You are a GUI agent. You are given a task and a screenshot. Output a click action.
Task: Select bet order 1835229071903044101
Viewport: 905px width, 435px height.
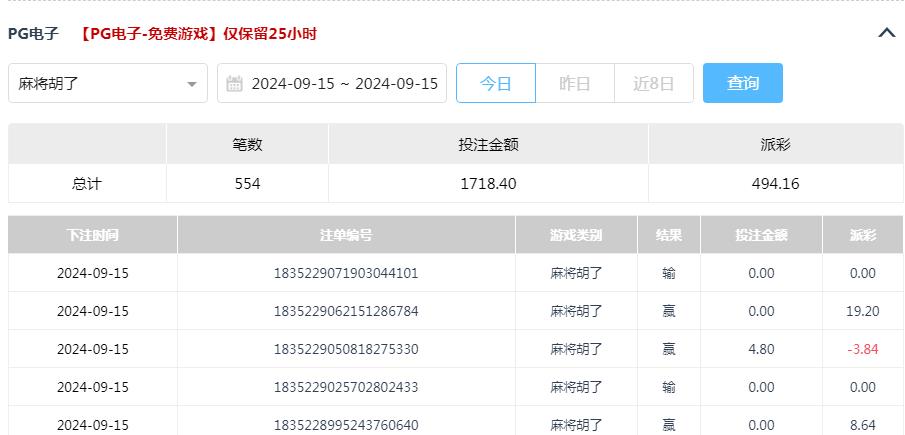coord(346,273)
